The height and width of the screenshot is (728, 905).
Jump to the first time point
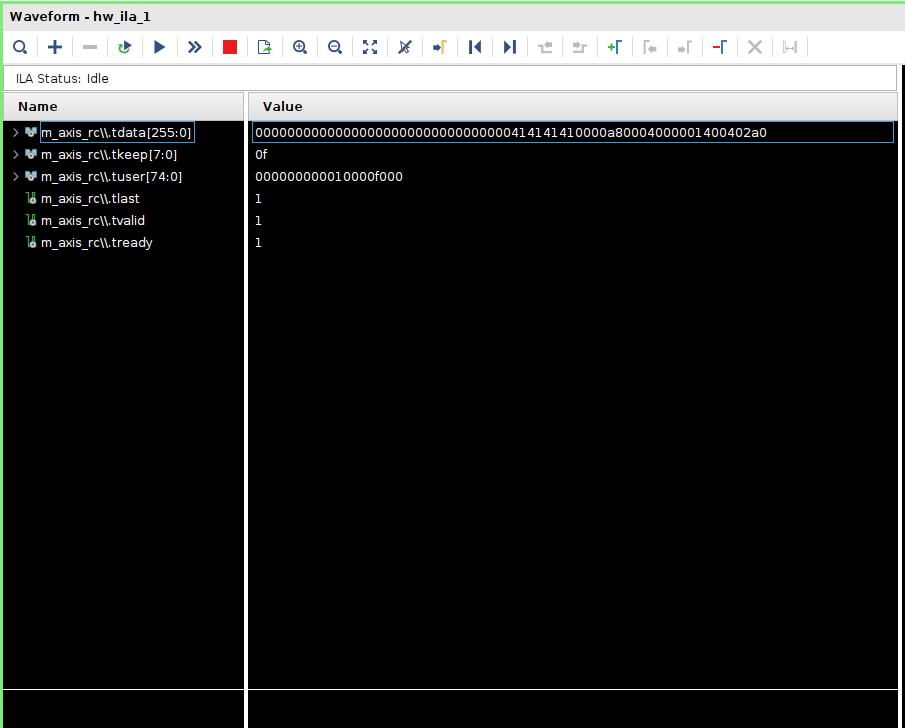475,47
